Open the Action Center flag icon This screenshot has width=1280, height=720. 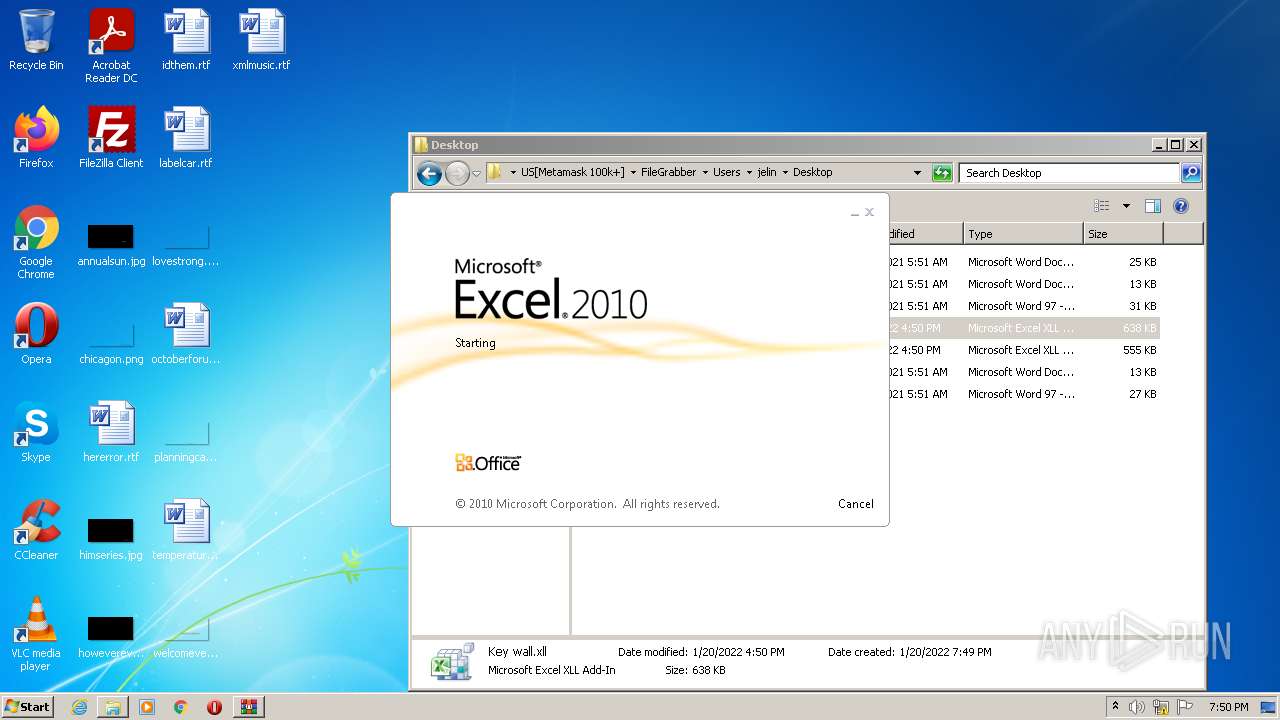tap(1184, 707)
